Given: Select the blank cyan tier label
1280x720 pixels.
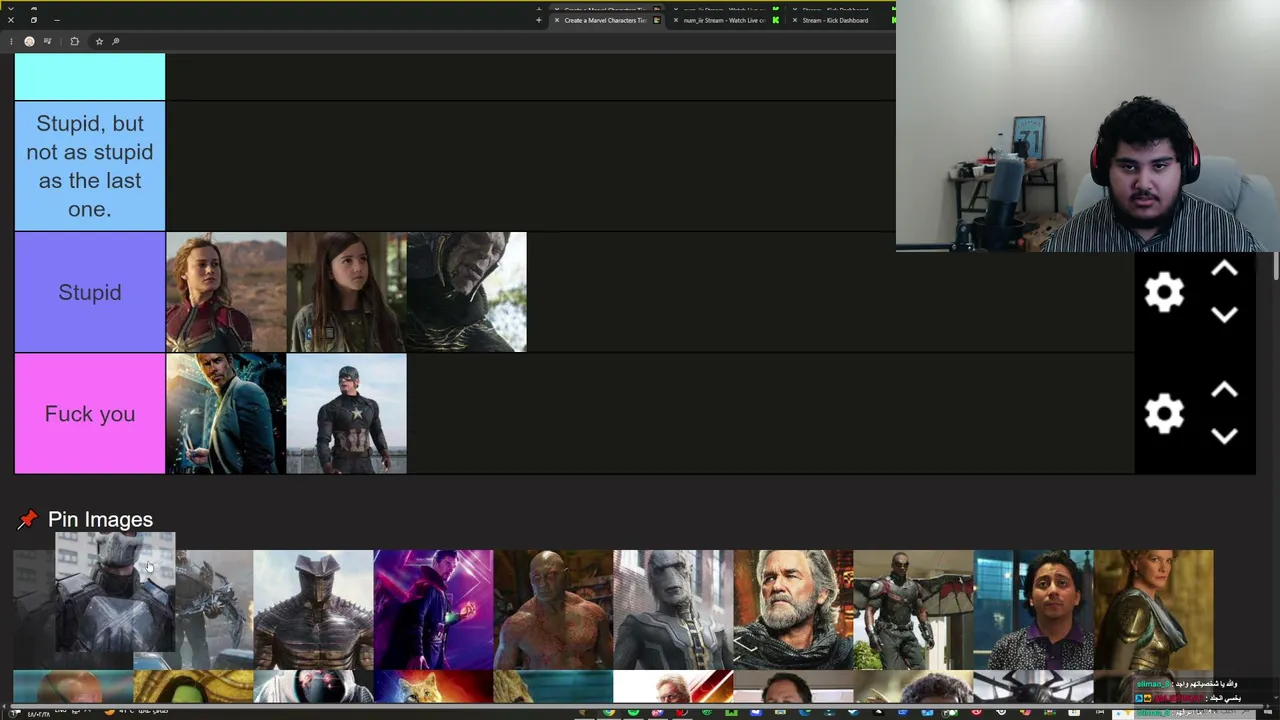Looking at the screenshot, I should click(x=90, y=77).
